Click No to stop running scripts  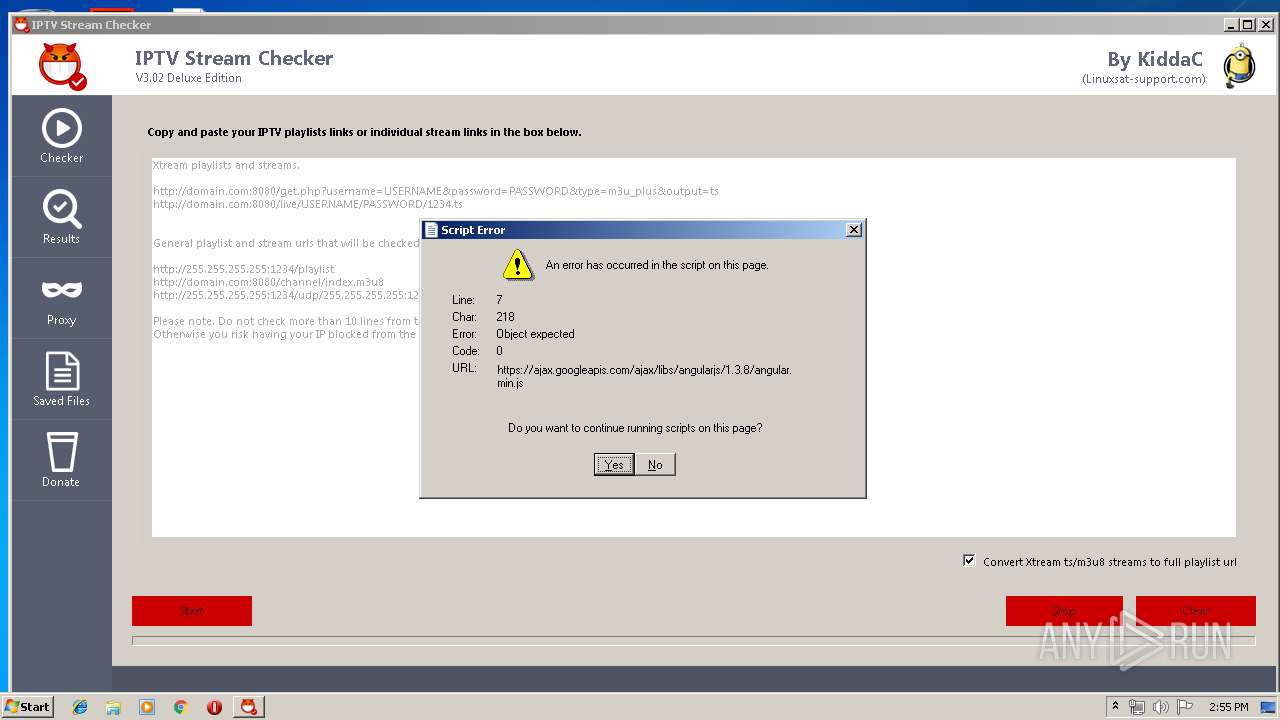pos(655,464)
